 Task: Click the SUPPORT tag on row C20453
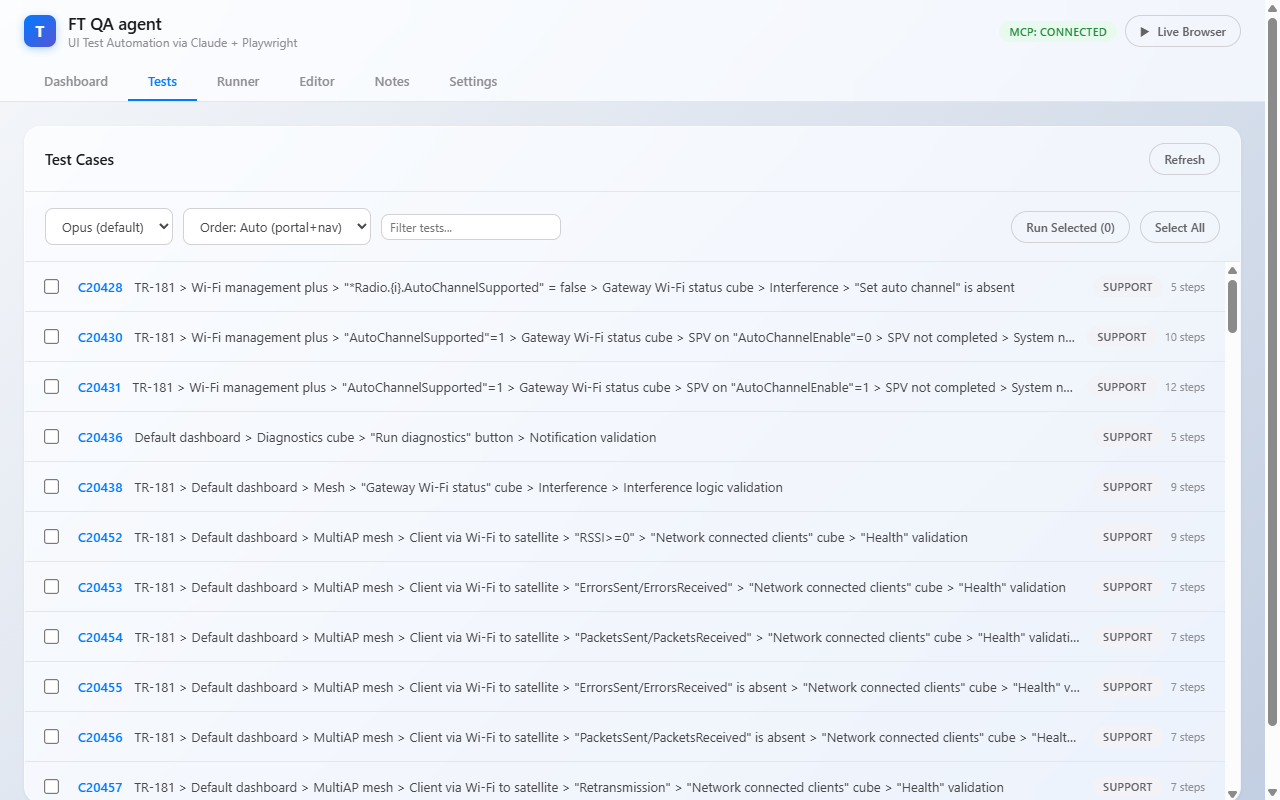[x=1128, y=587]
